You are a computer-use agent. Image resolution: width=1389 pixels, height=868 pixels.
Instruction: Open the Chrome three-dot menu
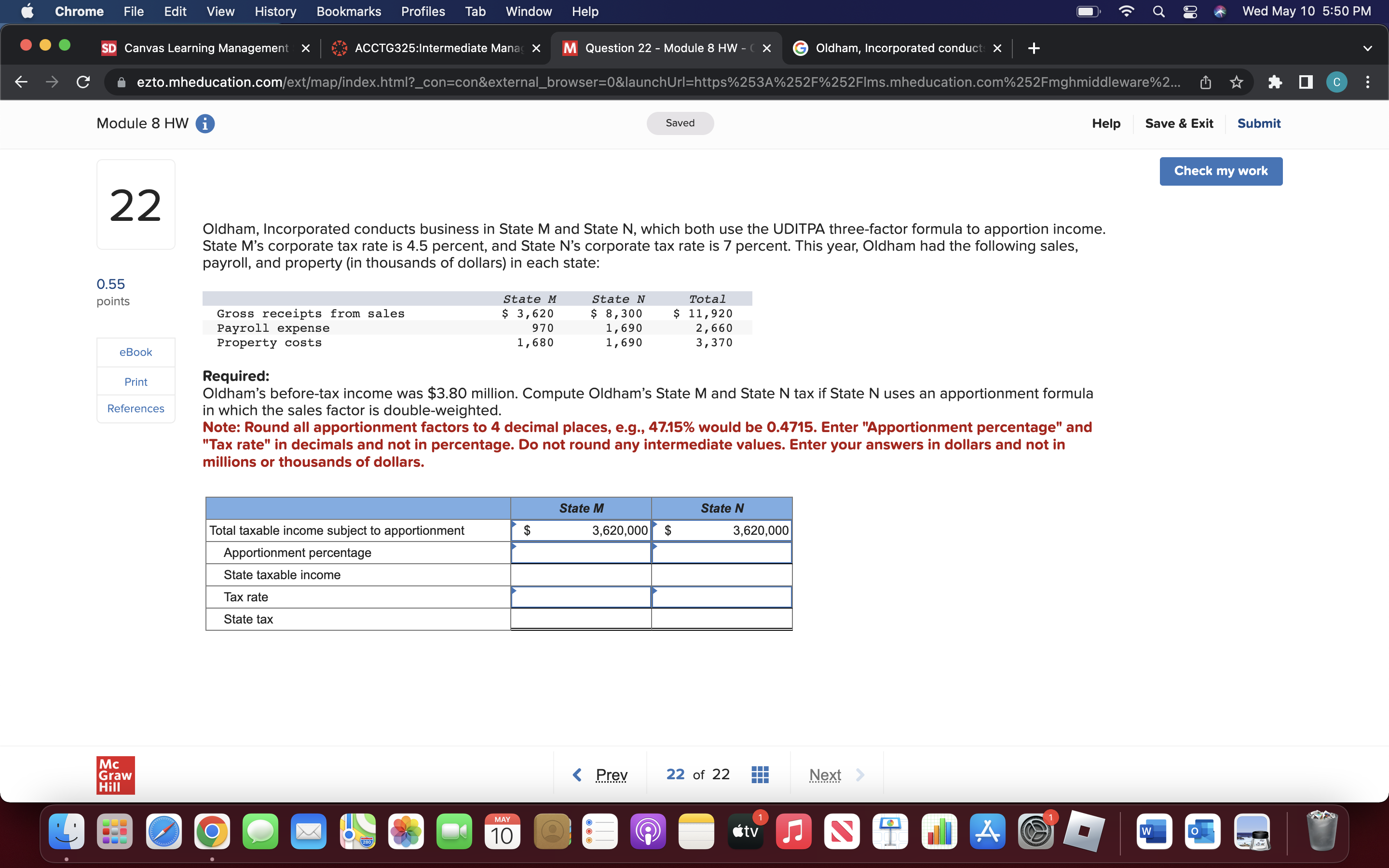[x=1368, y=82]
